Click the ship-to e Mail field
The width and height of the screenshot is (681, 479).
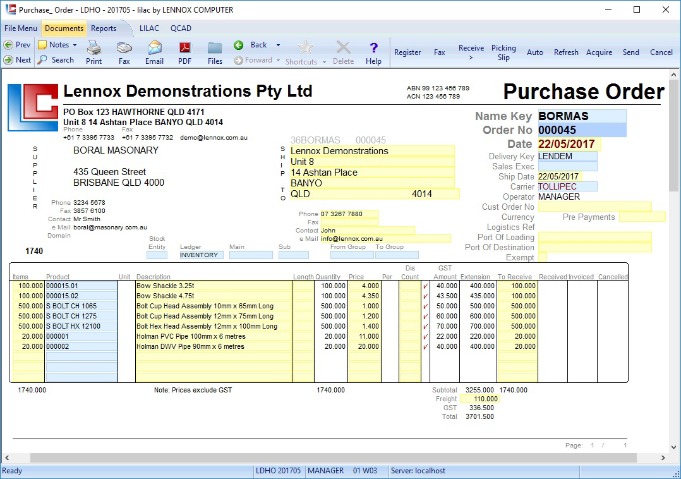[385, 238]
